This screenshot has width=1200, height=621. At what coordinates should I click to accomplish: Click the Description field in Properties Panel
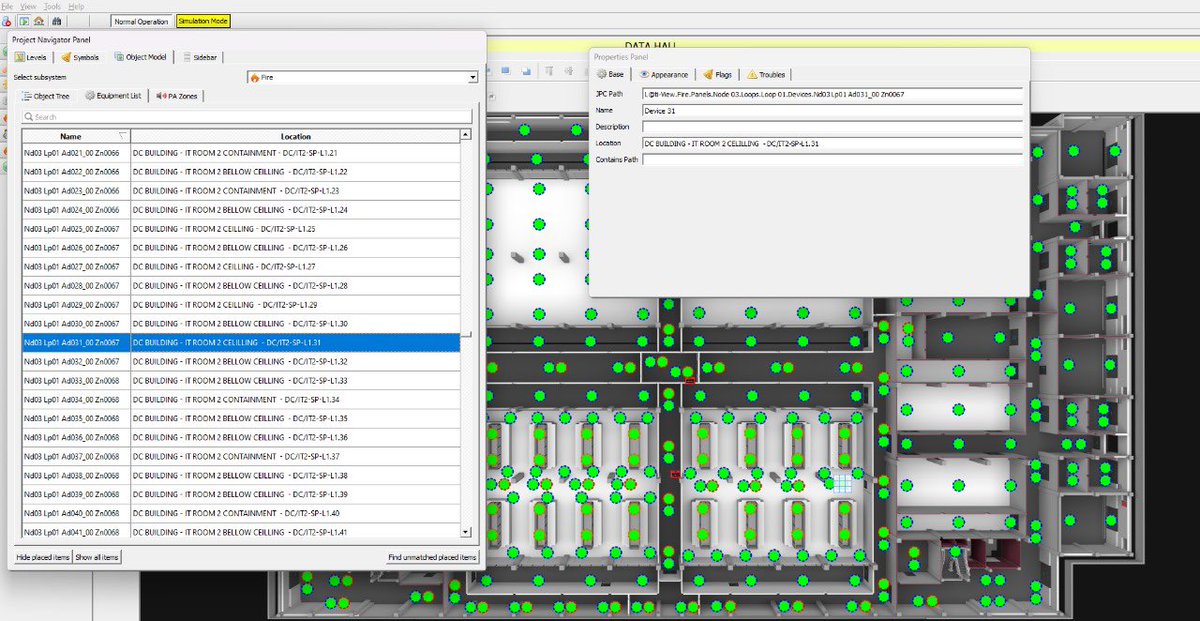tap(832, 127)
